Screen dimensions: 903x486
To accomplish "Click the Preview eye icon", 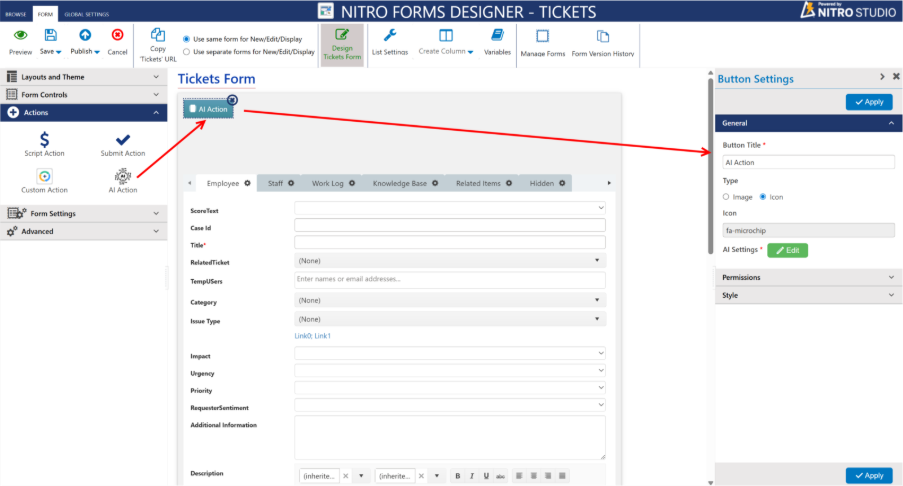I will pos(20,35).
